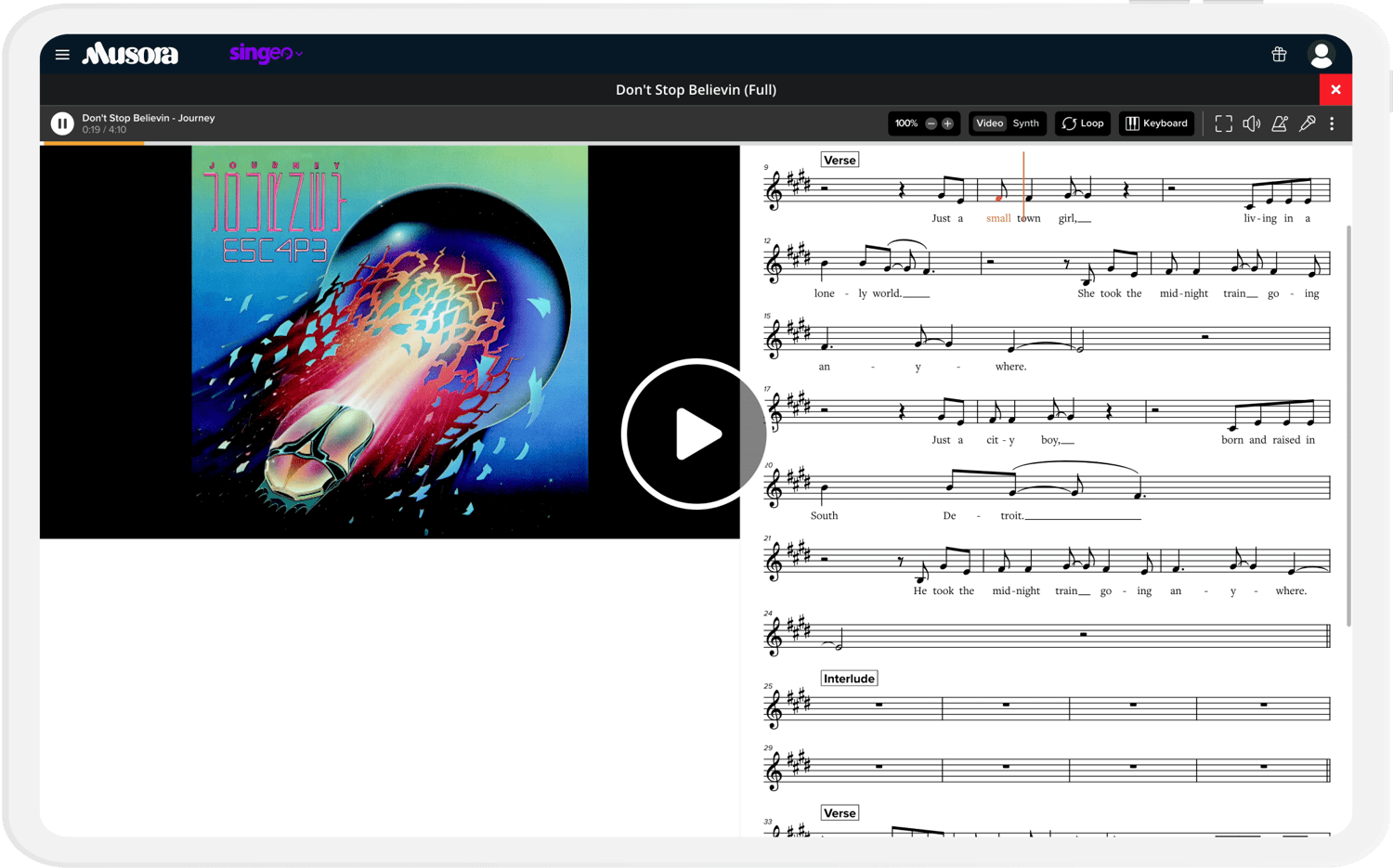
Task: Click the '100%' tempo value
Action: tap(906, 123)
